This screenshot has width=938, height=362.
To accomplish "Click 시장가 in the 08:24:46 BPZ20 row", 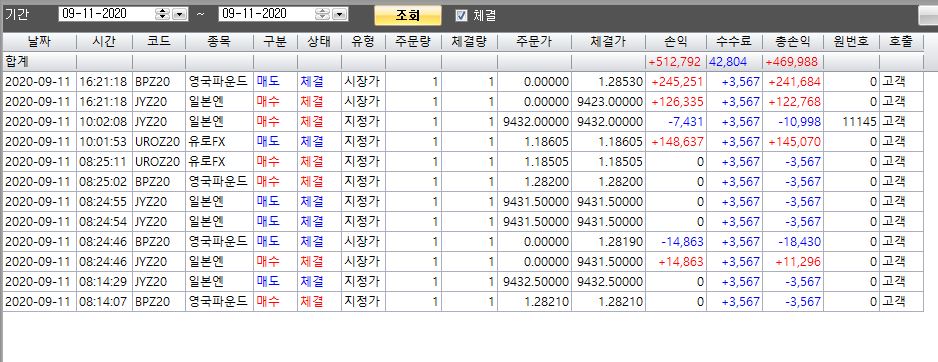I will [361, 242].
